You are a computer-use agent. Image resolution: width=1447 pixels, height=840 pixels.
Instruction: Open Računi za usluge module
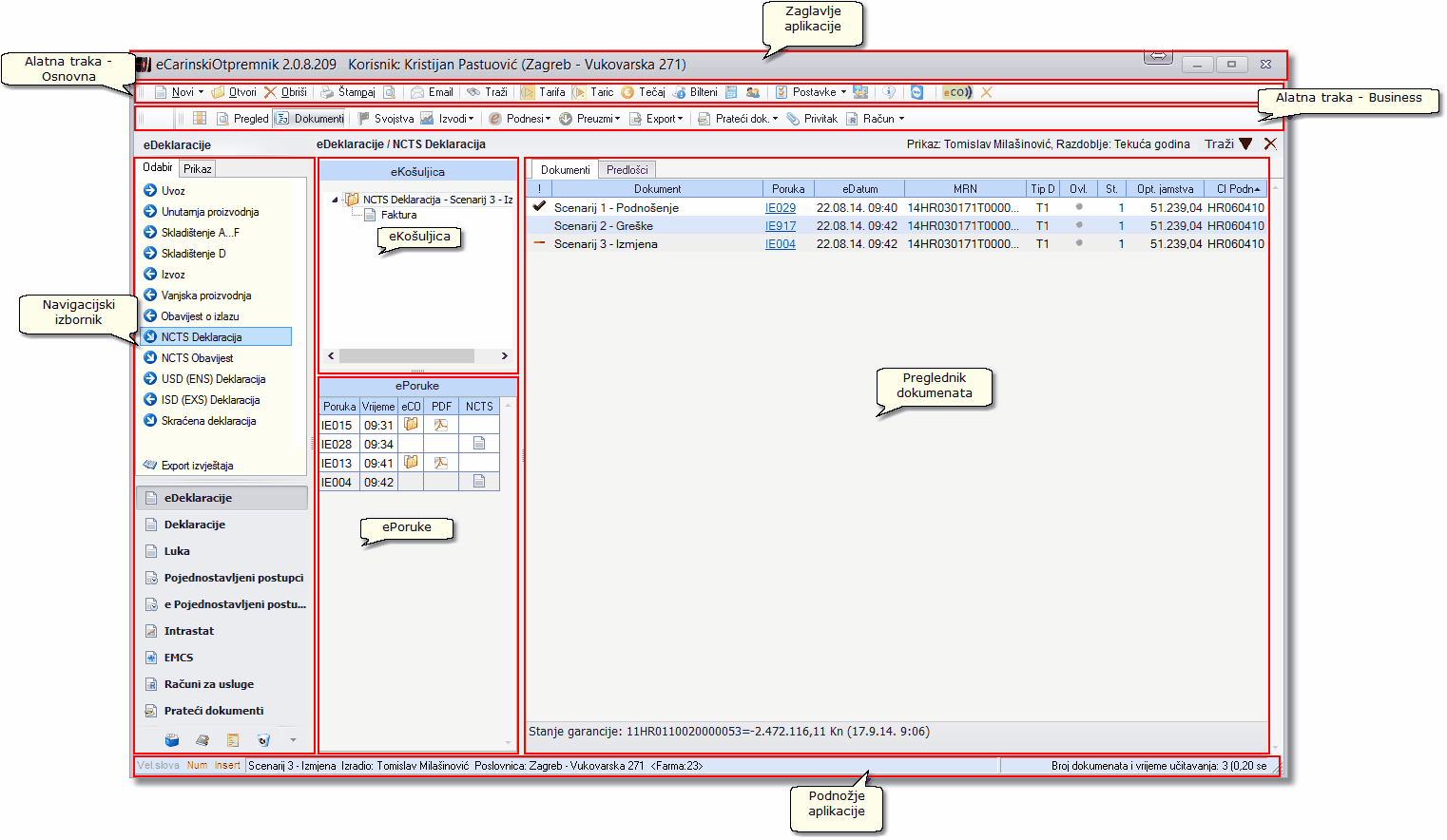point(222,684)
